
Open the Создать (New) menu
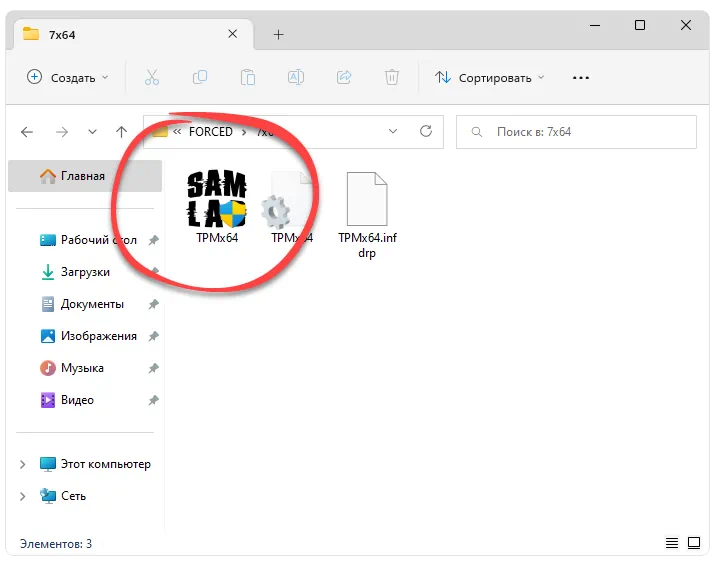point(68,78)
